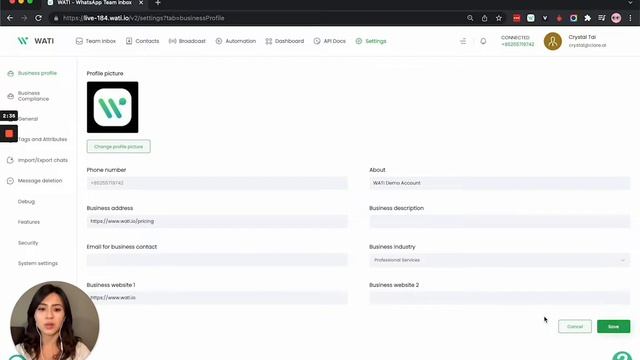Bookmark this page with the star
This screenshot has height=360, width=640.
point(499,18)
